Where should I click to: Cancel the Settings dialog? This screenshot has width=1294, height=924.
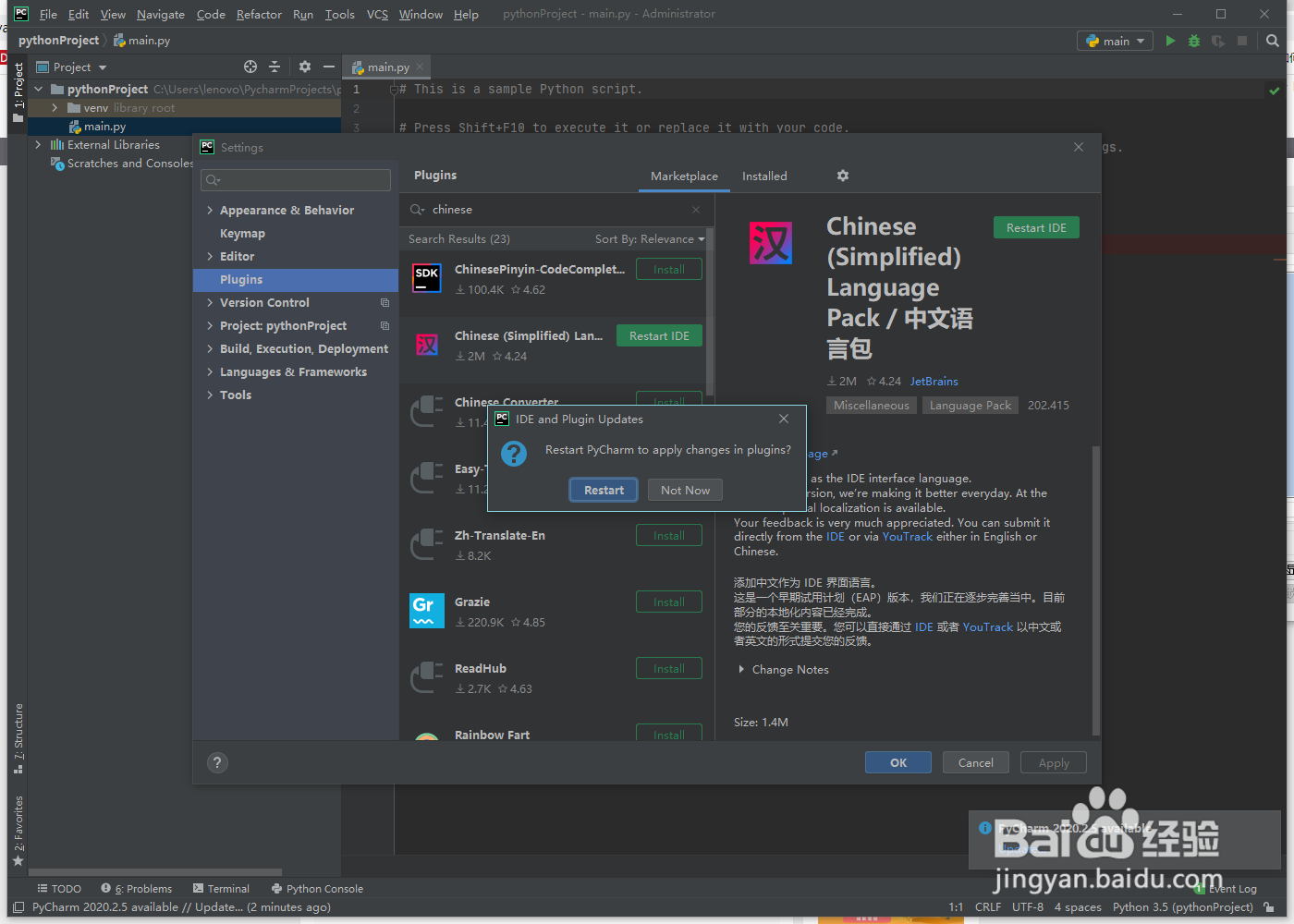coord(976,762)
